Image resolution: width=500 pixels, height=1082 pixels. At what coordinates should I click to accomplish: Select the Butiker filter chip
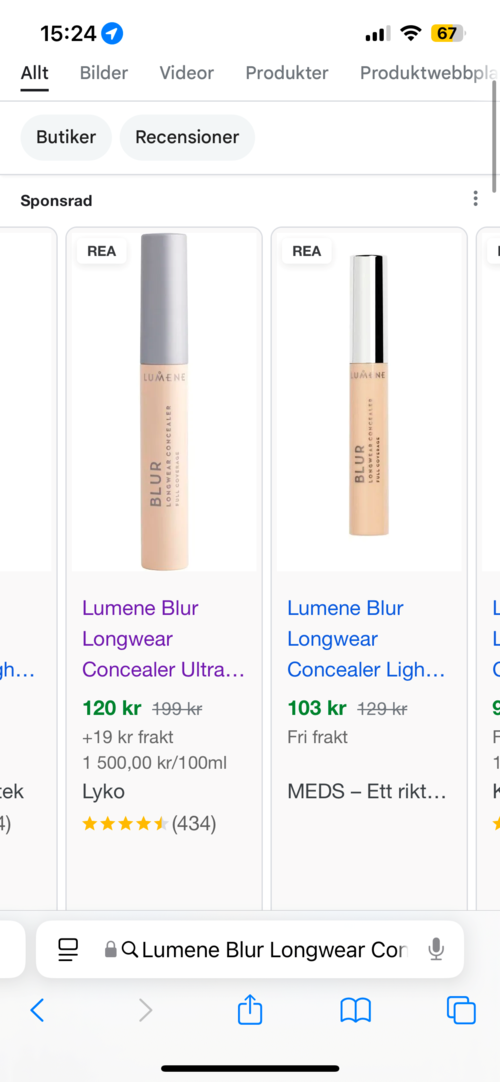click(x=66, y=137)
